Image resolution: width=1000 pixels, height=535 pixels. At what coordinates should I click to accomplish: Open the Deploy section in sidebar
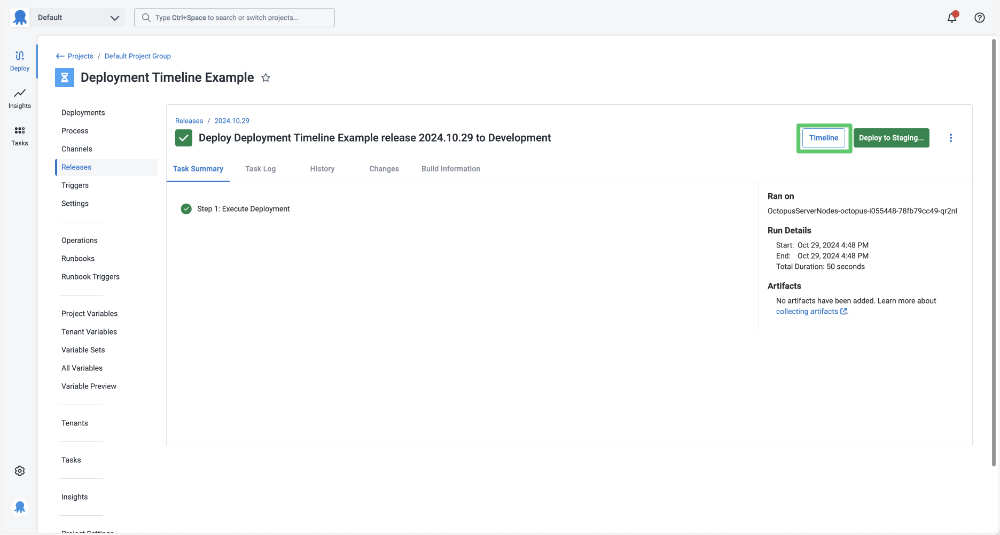pyautogui.click(x=20, y=61)
